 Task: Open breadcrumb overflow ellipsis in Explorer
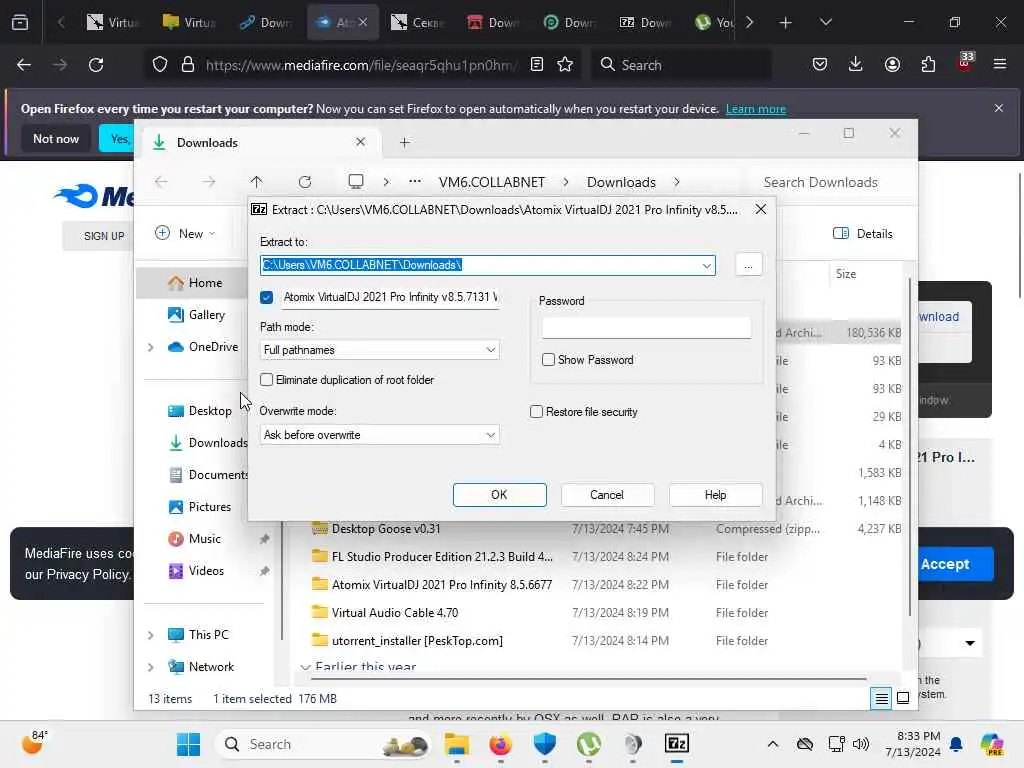tap(415, 182)
